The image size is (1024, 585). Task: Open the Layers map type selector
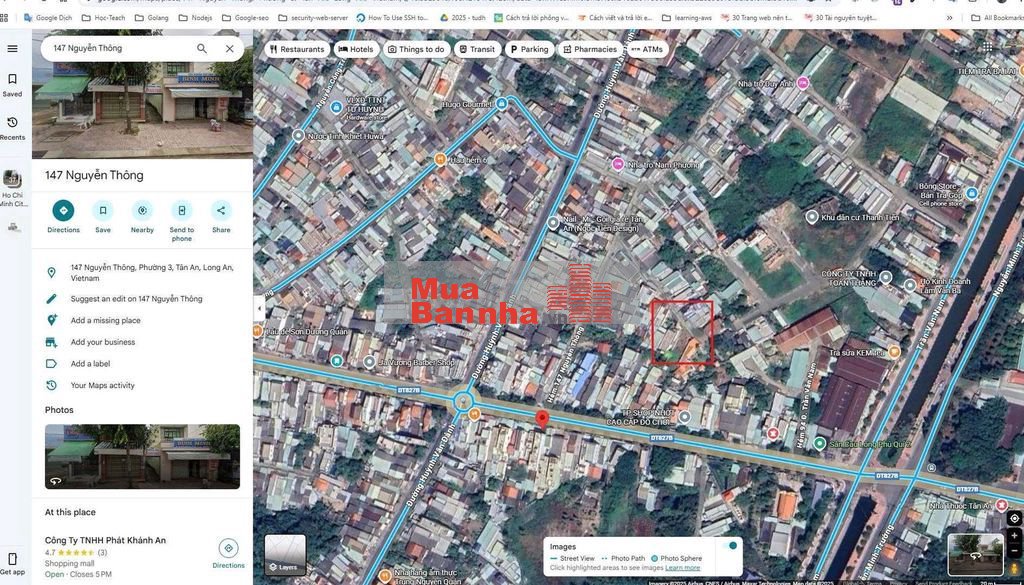285,555
